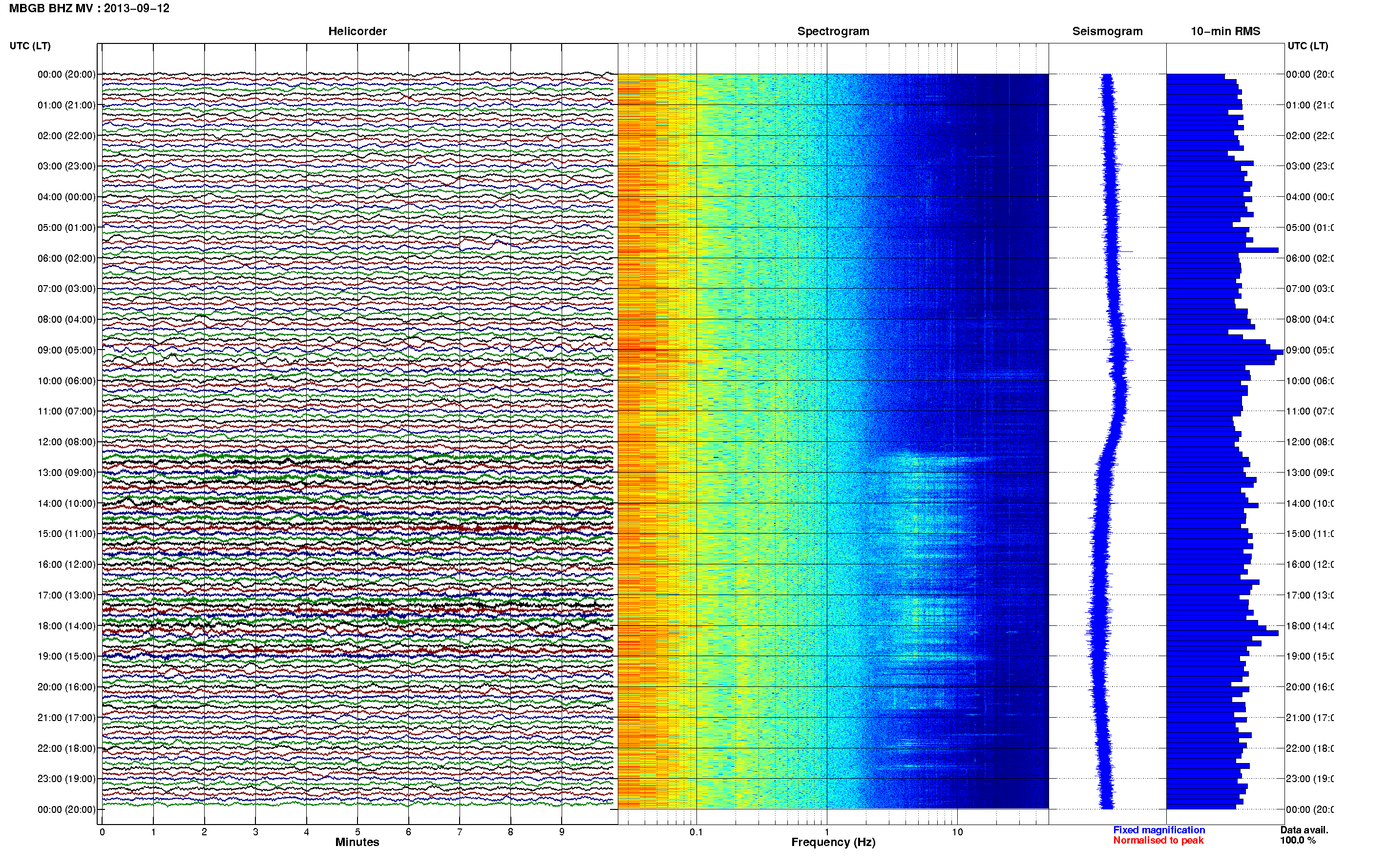
Task: Click the Minutes axis tick label 0
Action: tap(102, 832)
